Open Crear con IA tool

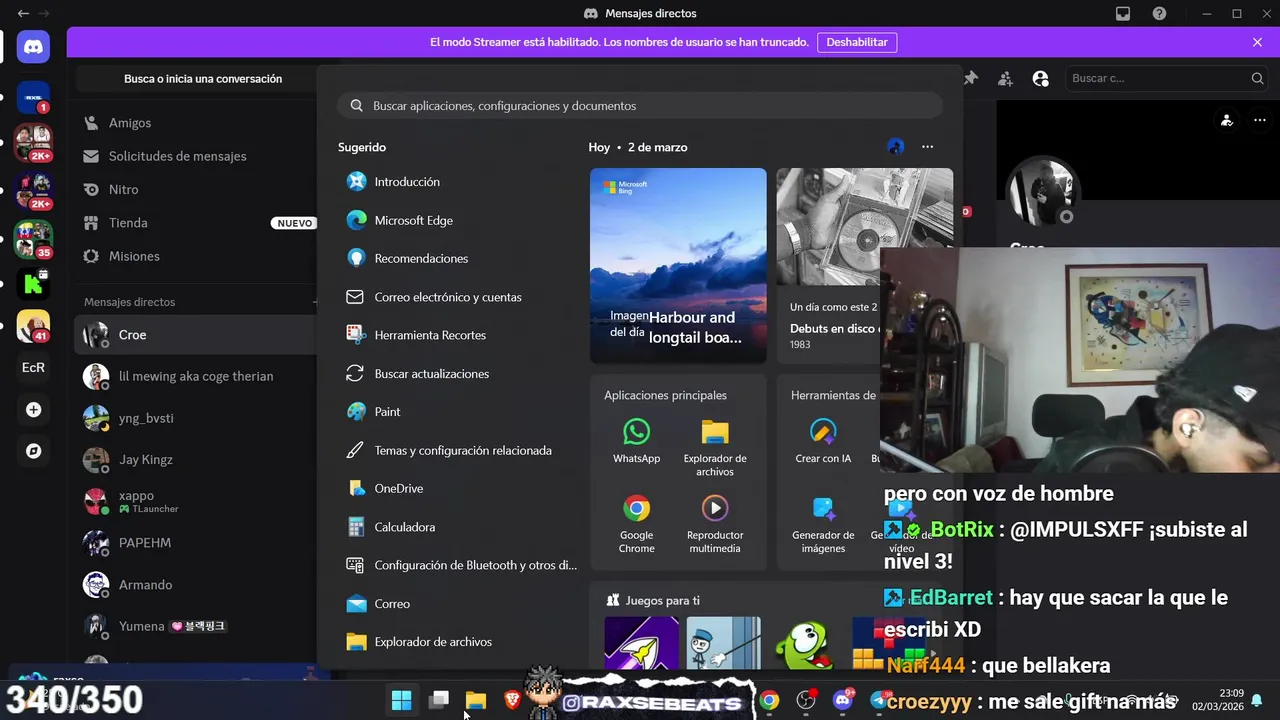pos(823,440)
